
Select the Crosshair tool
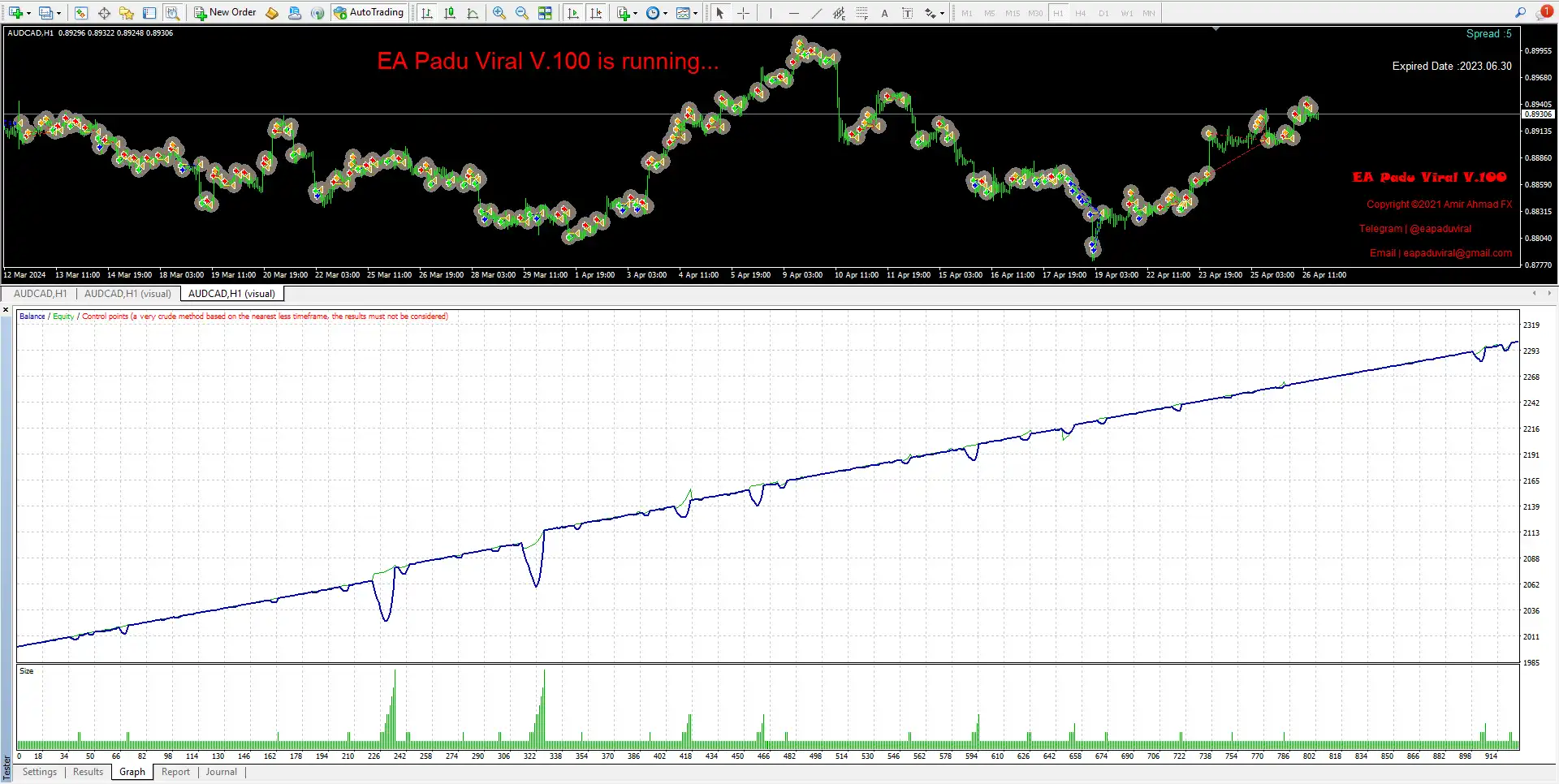coord(743,13)
